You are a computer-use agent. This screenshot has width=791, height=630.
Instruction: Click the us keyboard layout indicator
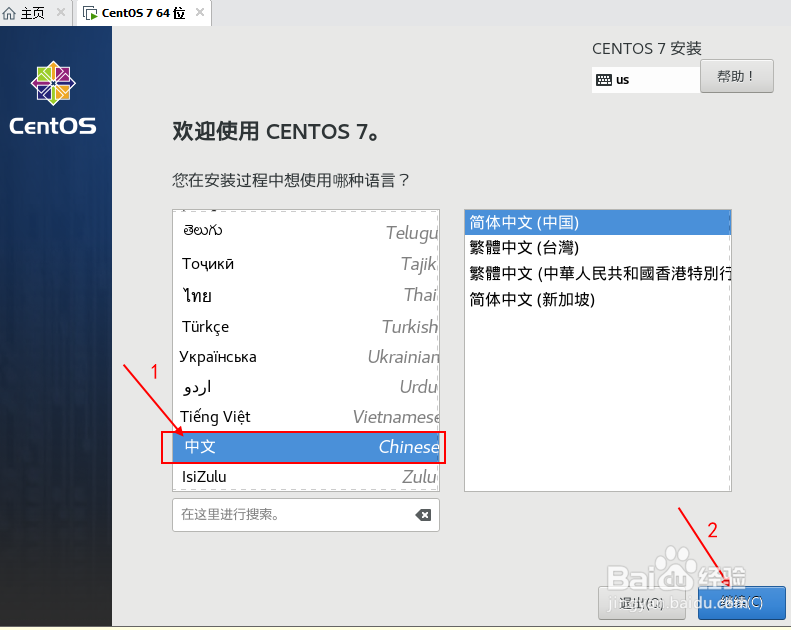(x=646, y=80)
